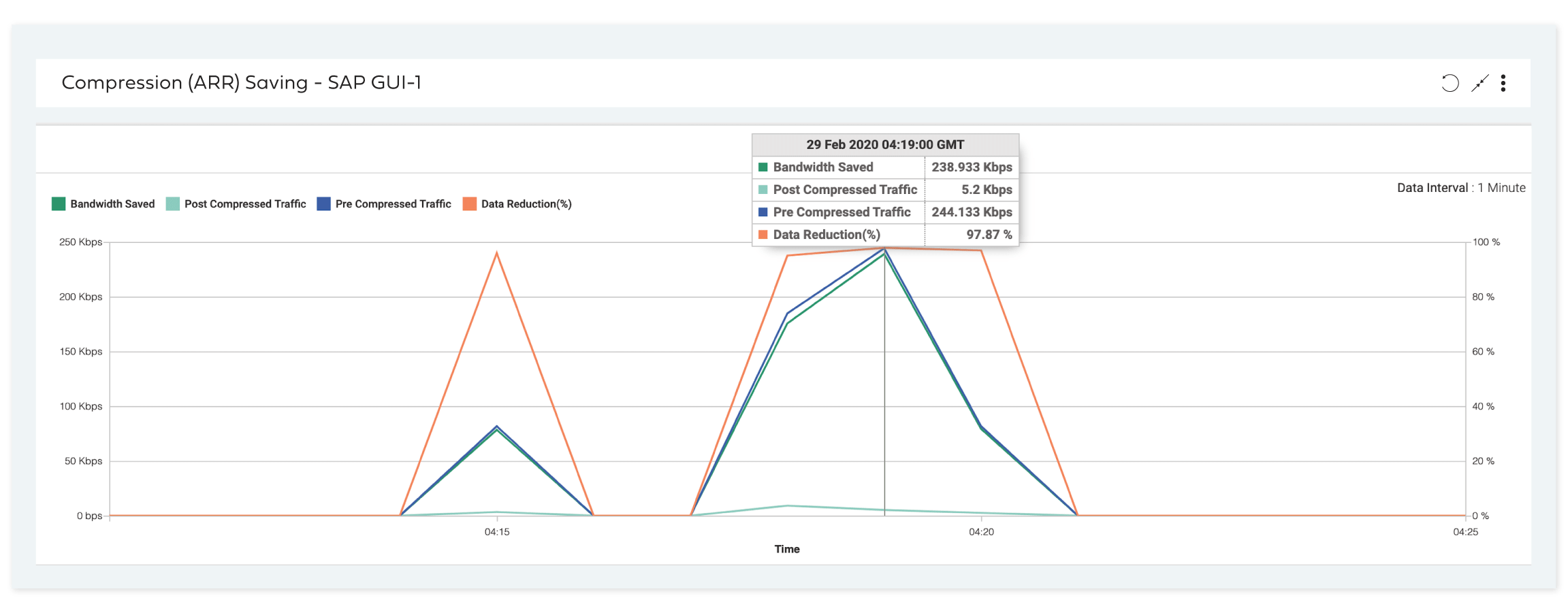Image resolution: width=1568 pixels, height=613 pixels.
Task: Click the dark blue Pre Compressed legend swatch
Action: click(x=323, y=204)
